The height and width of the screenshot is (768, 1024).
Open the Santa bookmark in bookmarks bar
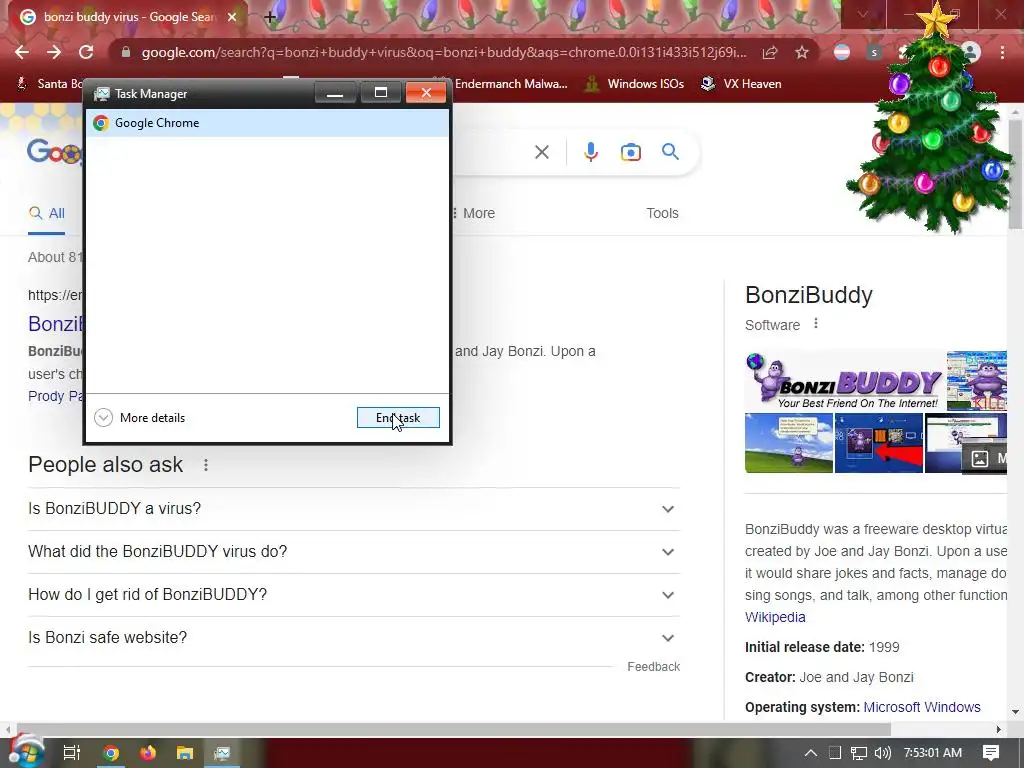click(49, 84)
